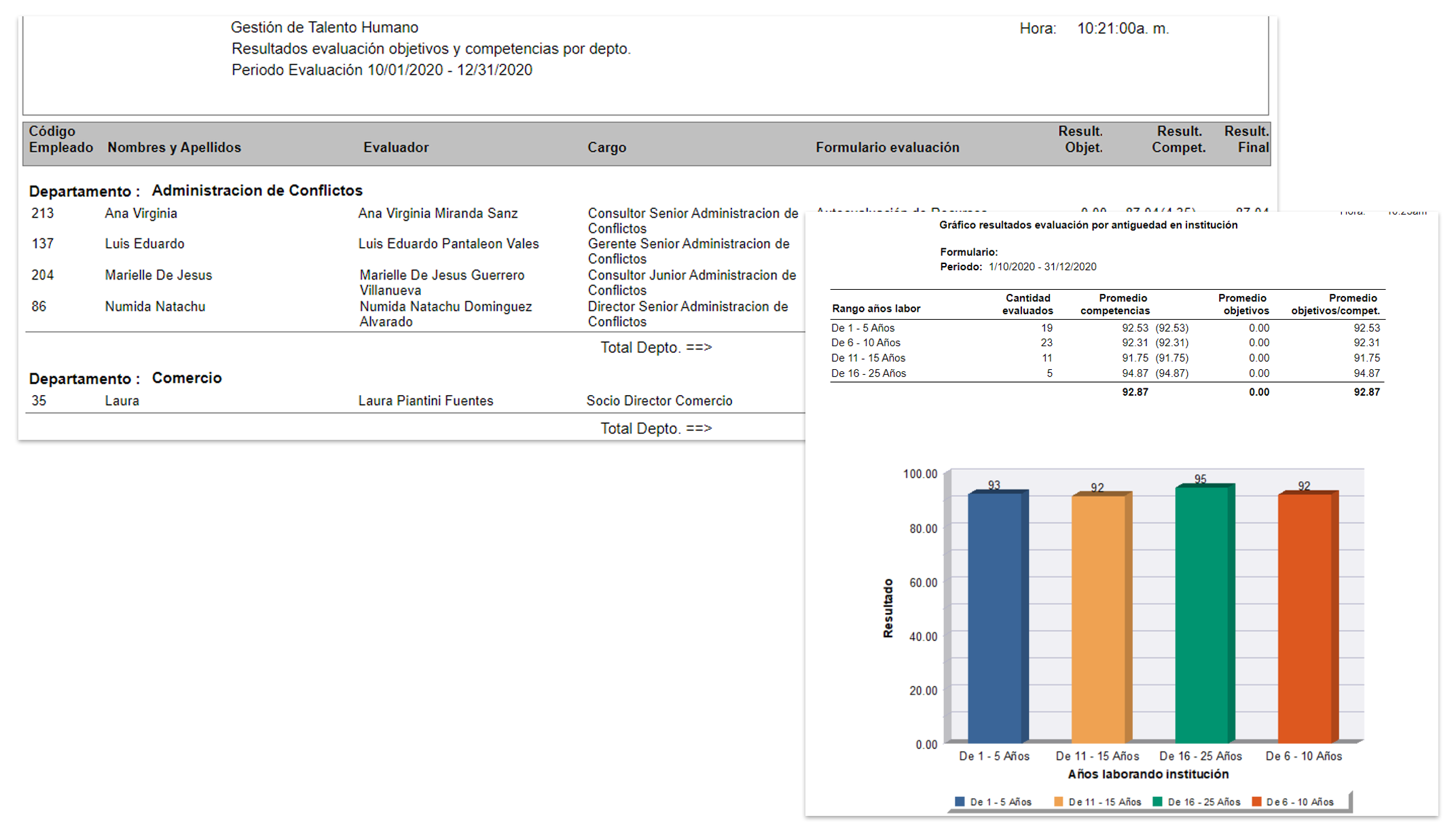1456x822 pixels.
Task: Click evaluator 'Laura Piantini Fuentes'
Action: pyautogui.click(x=426, y=400)
